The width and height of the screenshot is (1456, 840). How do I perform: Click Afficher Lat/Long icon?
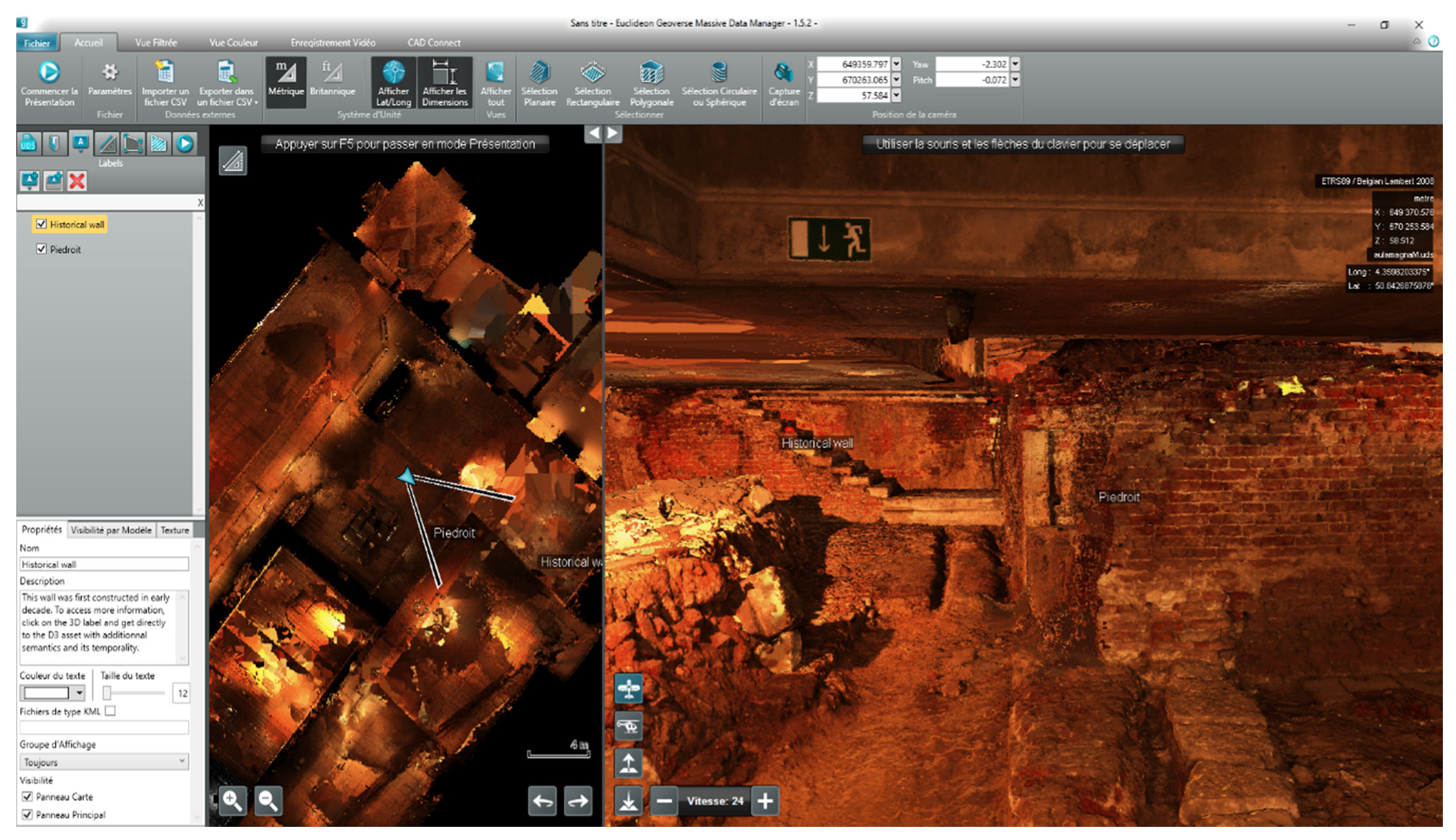394,73
